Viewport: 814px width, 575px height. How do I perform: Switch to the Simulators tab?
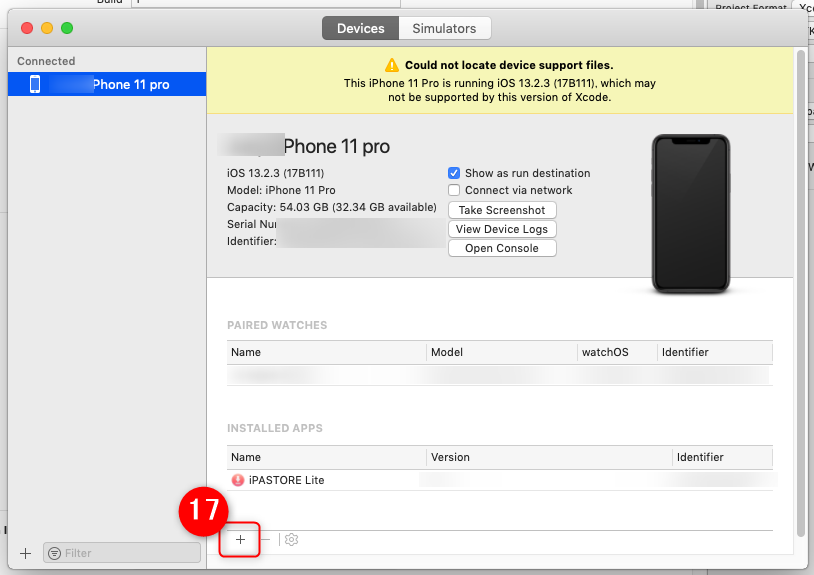point(444,28)
